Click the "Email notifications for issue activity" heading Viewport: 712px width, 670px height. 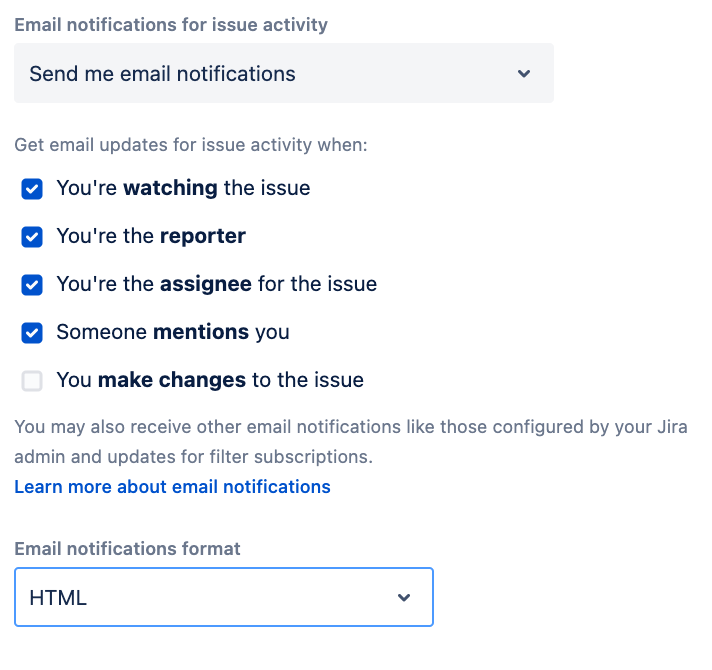pyautogui.click(x=171, y=24)
